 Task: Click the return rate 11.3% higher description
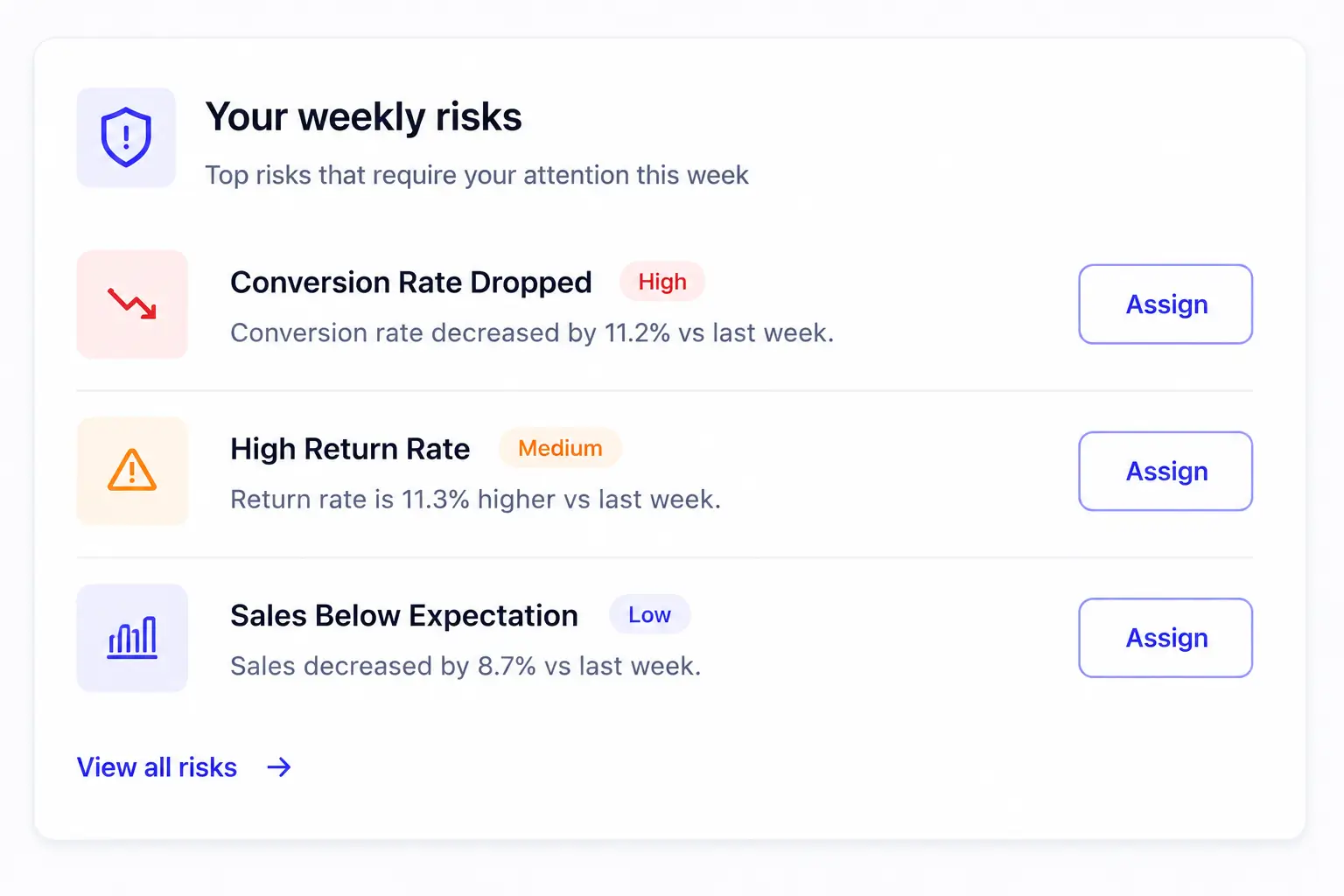coord(475,500)
